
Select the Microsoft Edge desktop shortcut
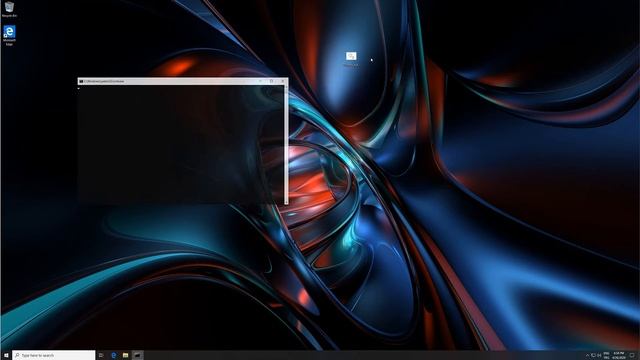(x=9, y=36)
